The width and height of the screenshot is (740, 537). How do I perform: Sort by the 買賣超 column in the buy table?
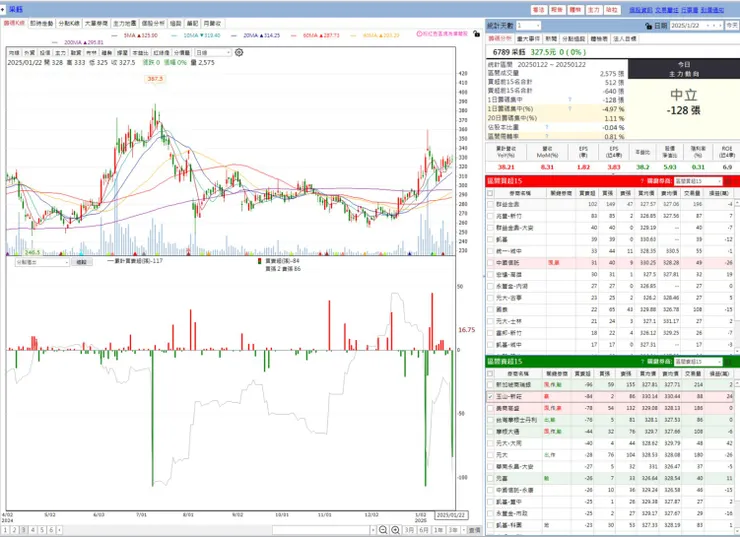pyautogui.click(x=587, y=193)
